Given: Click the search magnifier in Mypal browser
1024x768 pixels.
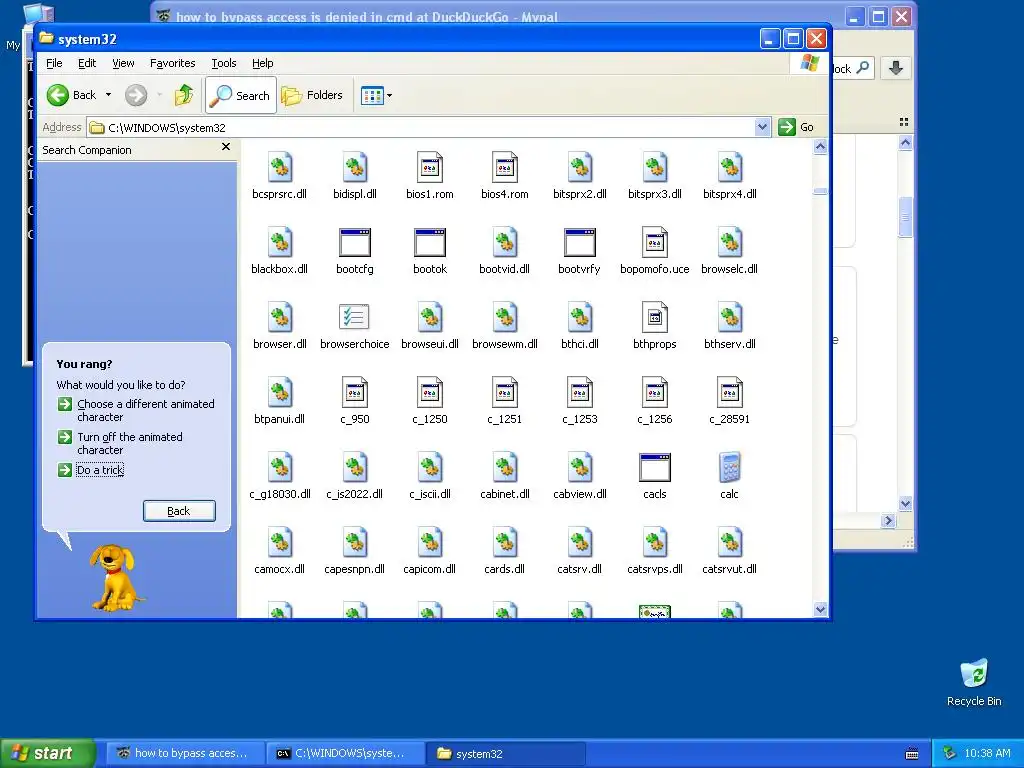Looking at the screenshot, I should pyautogui.click(x=863, y=67).
